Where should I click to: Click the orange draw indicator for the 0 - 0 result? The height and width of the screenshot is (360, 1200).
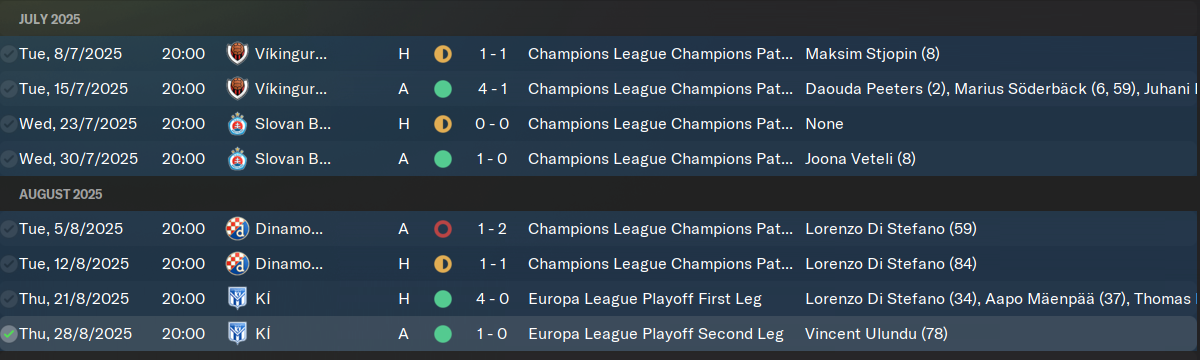pyautogui.click(x=443, y=124)
